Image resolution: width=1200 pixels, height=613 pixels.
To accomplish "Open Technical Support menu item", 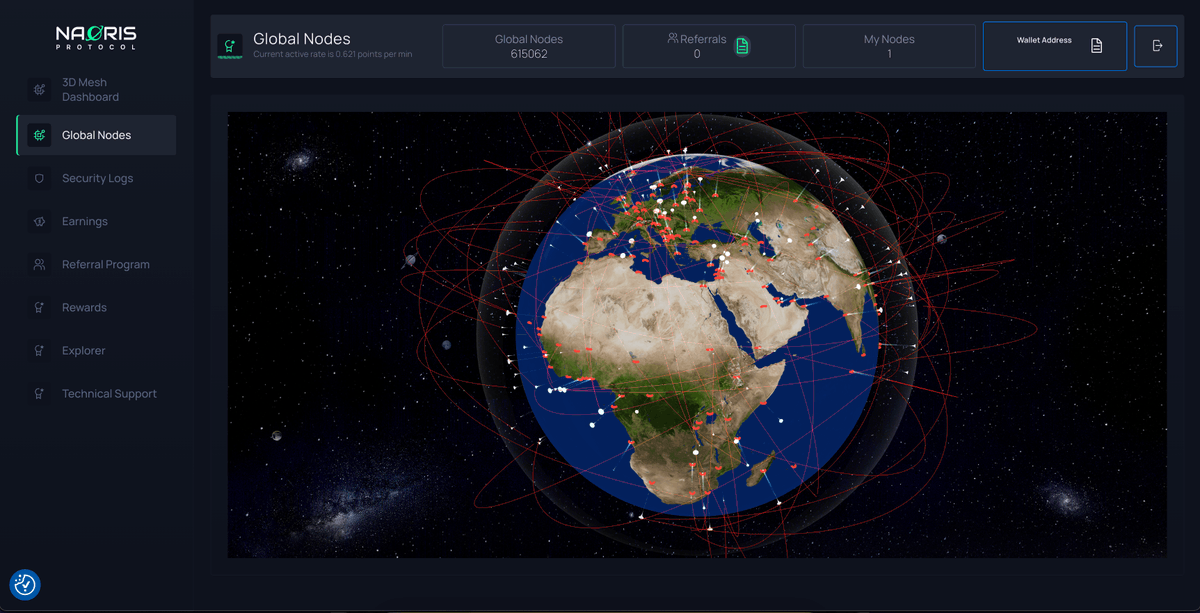I will tap(96, 393).
